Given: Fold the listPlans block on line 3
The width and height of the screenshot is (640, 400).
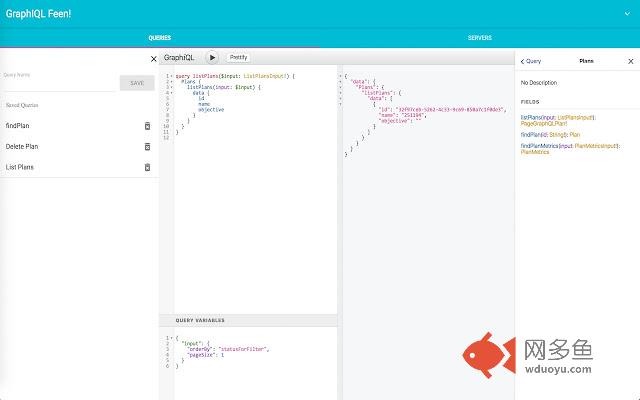Looking at the screenshot, I should pyautogui.click(x=171, y=87).
